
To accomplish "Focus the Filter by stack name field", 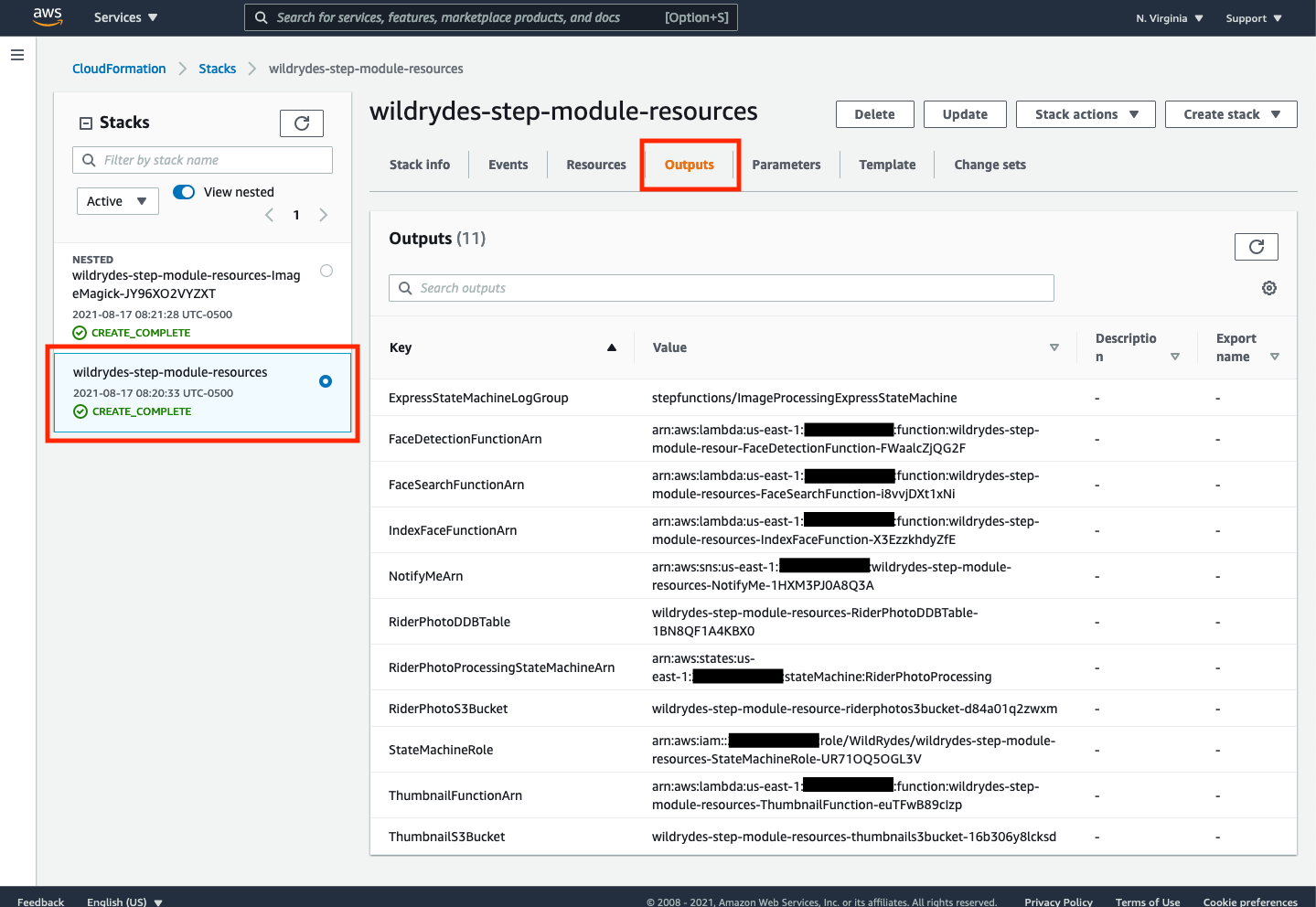I will pyautogui.click(x=202, y=160).
